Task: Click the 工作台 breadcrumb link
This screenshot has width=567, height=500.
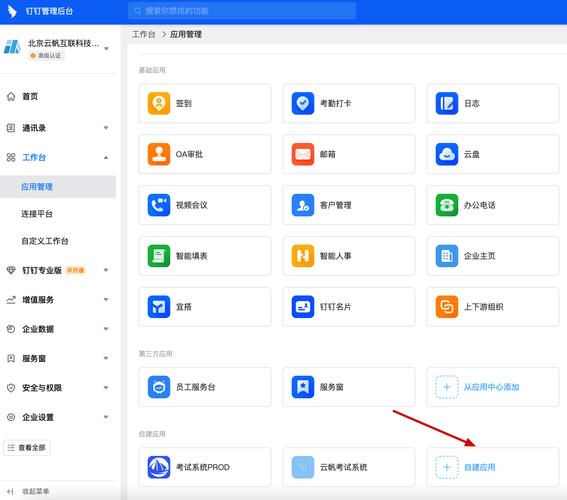Action: point(144,35)
